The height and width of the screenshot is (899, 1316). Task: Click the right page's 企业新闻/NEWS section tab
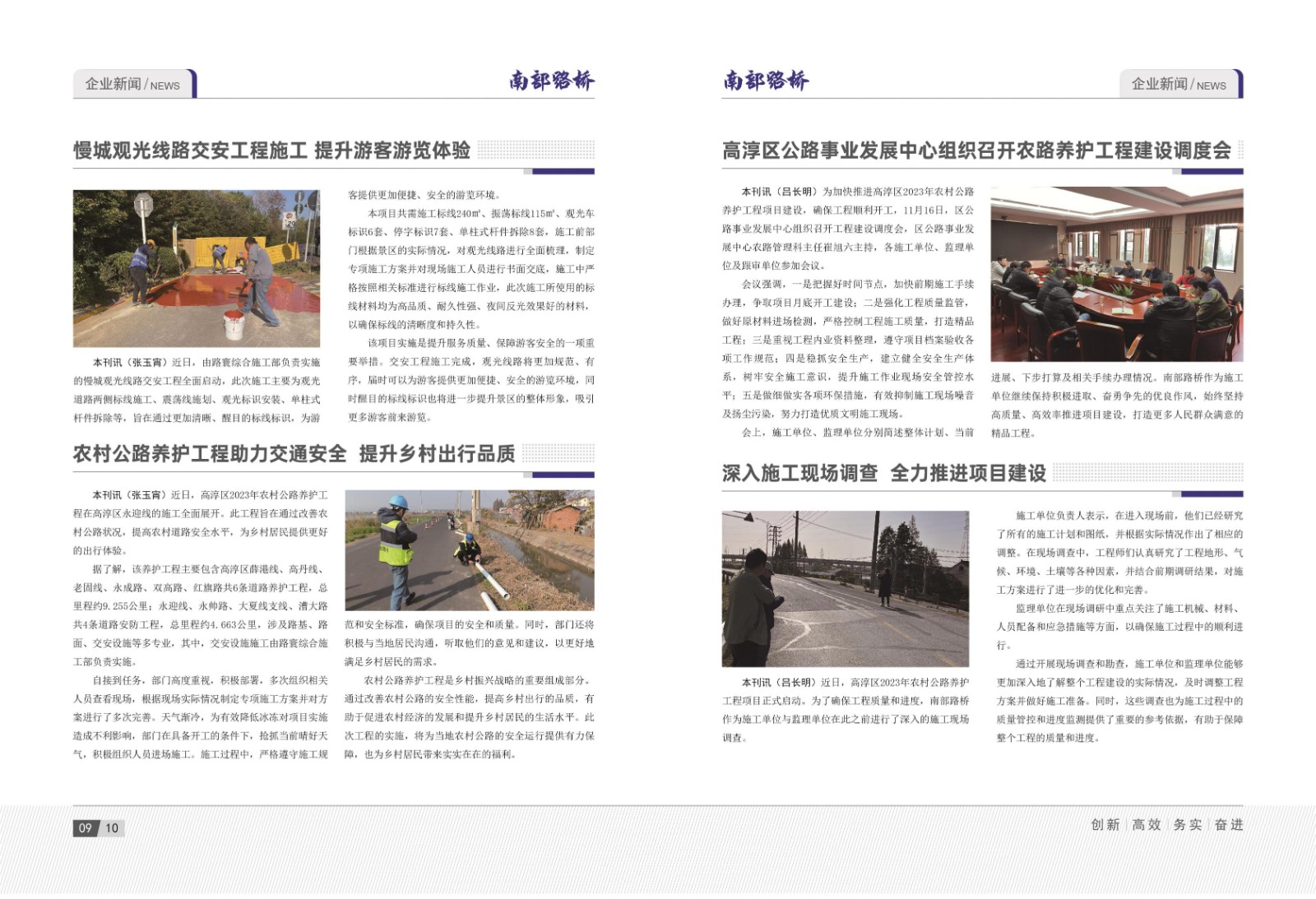pos(1181,84)
